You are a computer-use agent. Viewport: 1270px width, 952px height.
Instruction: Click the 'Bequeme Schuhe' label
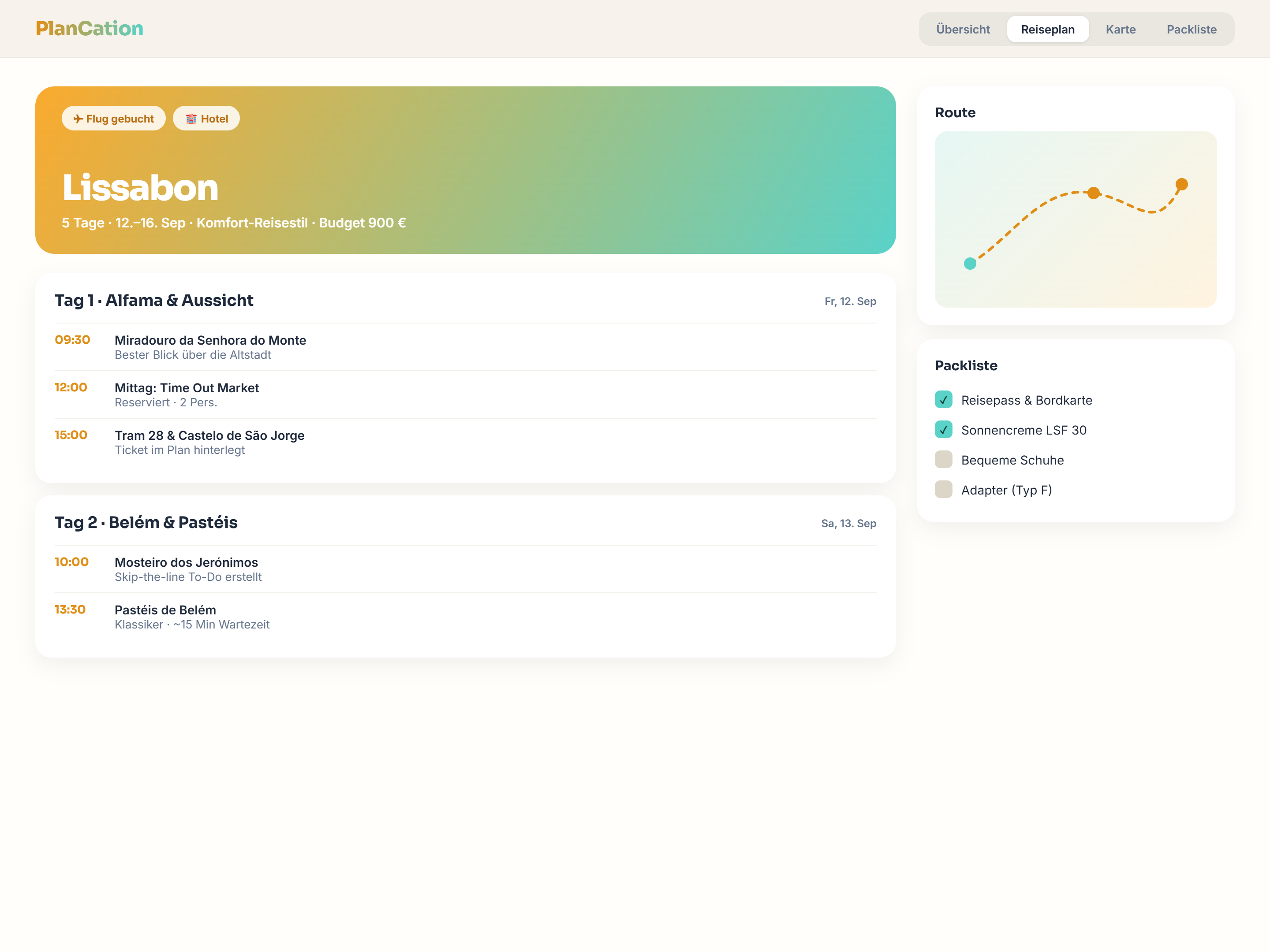[x=1012, y=460]
